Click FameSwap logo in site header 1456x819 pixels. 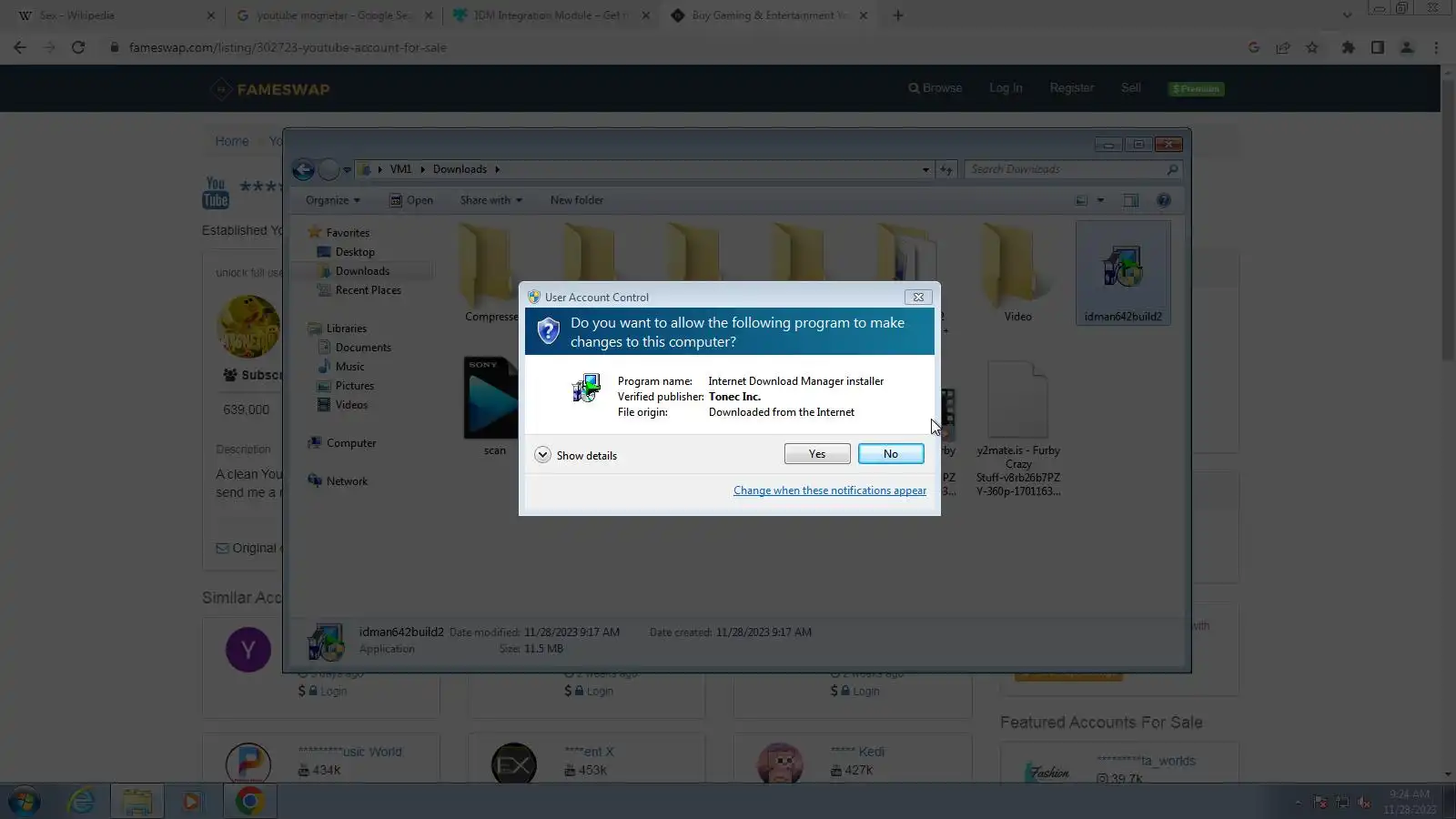pyautogui.click(x=271, y=89)
